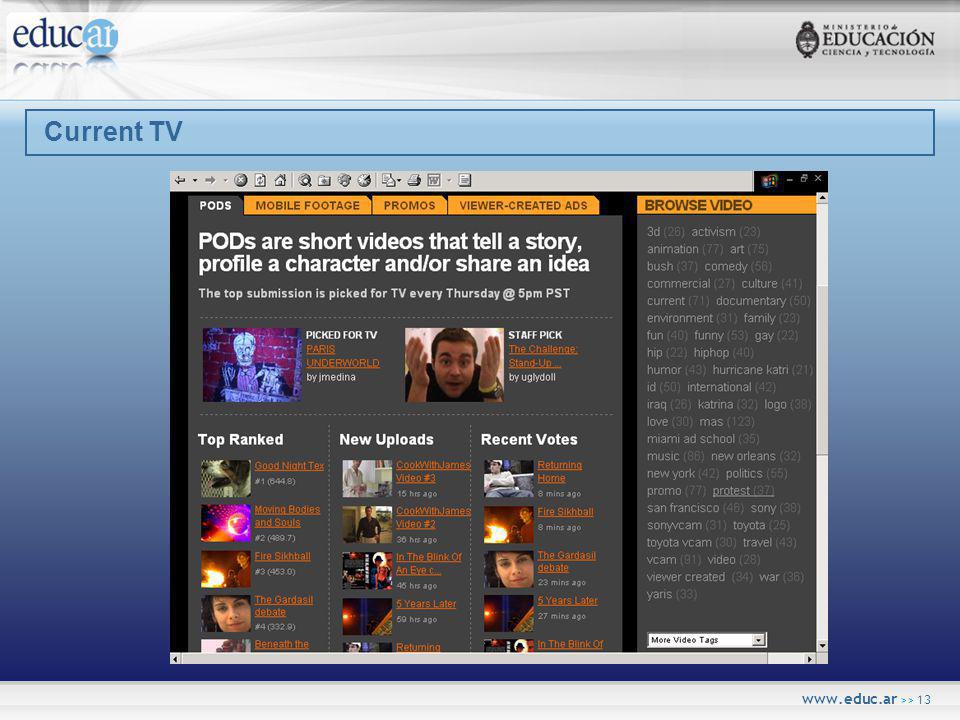Open the Forward button history dropdown arrow

pyautogui.click(x=225, y=180)
